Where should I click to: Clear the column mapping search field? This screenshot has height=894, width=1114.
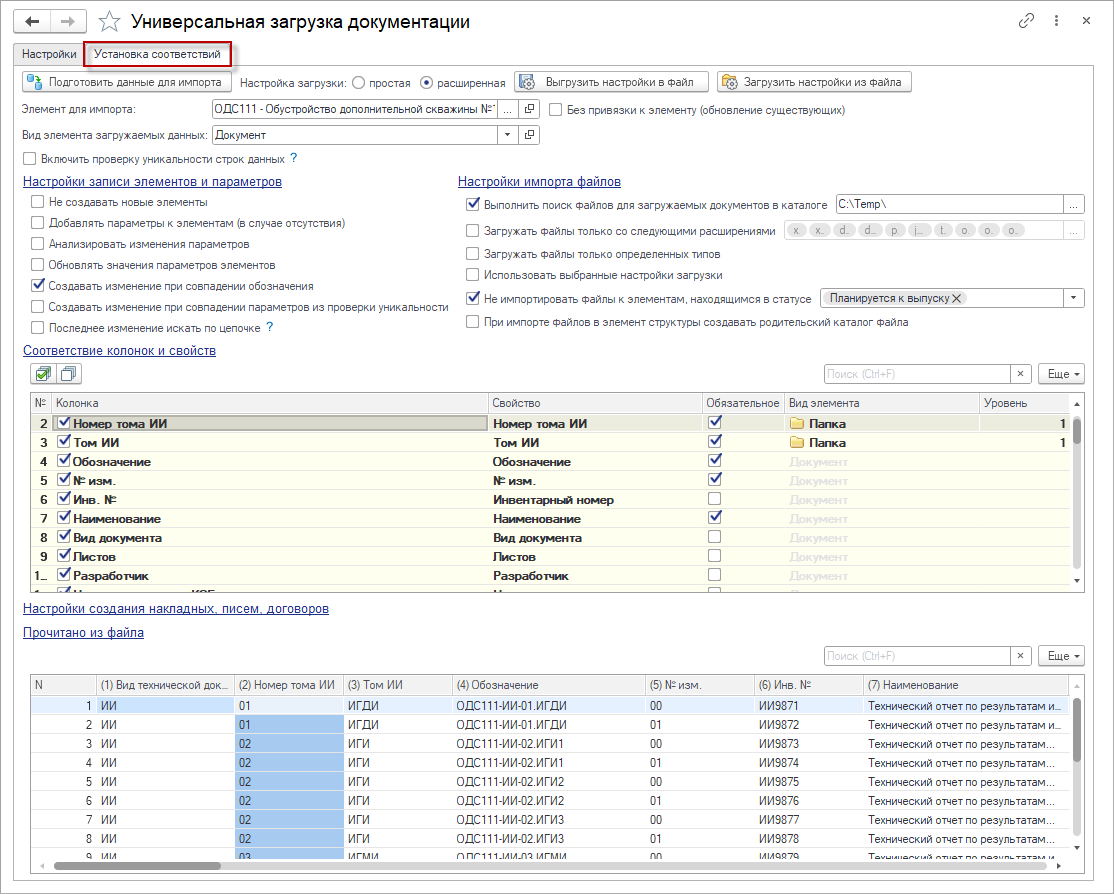tap(1020, 374)
